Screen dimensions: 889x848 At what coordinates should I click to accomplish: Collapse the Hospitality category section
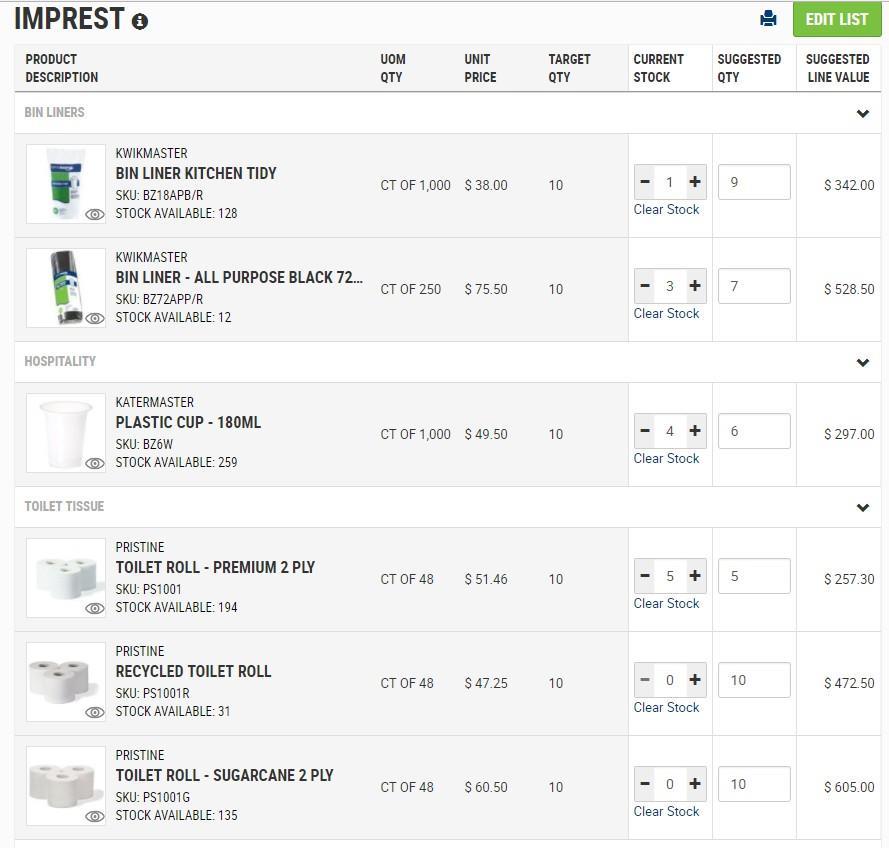[863, 362]
